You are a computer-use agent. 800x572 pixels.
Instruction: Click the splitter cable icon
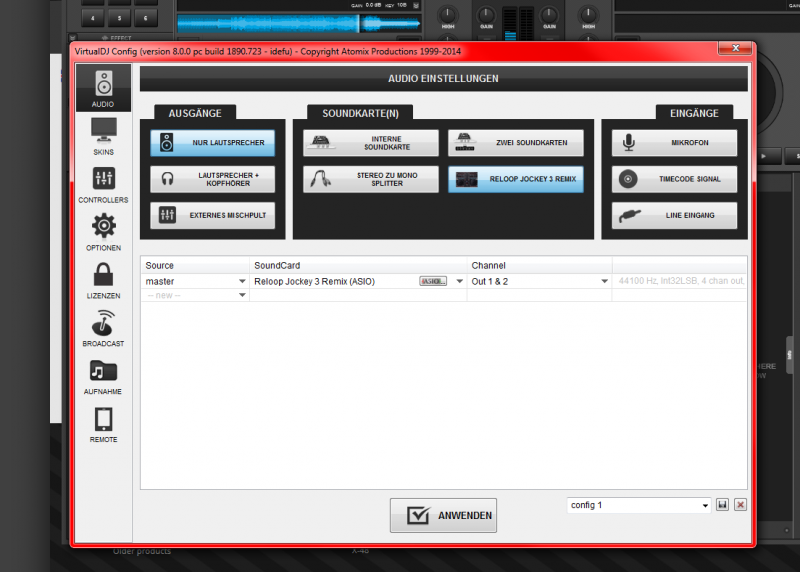coord(320,179)
